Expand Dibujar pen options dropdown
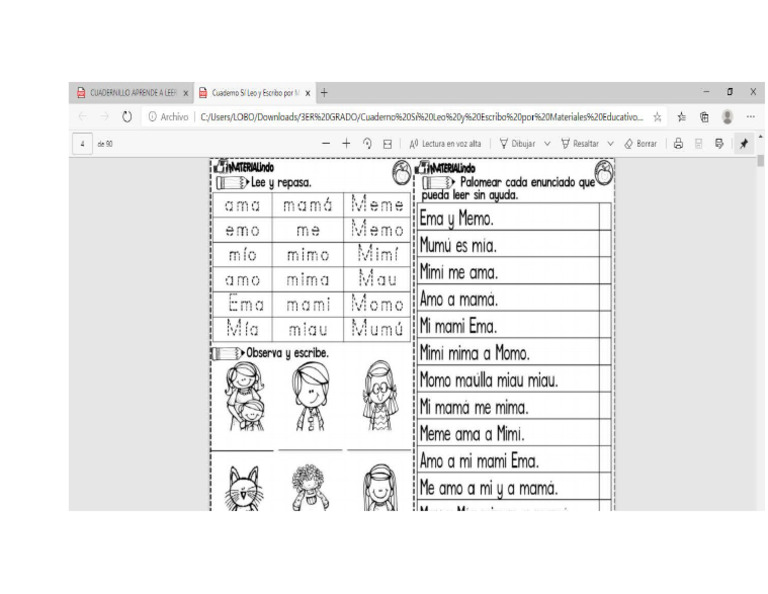Viewport: 768px width, 594px height. pos(547,143)
